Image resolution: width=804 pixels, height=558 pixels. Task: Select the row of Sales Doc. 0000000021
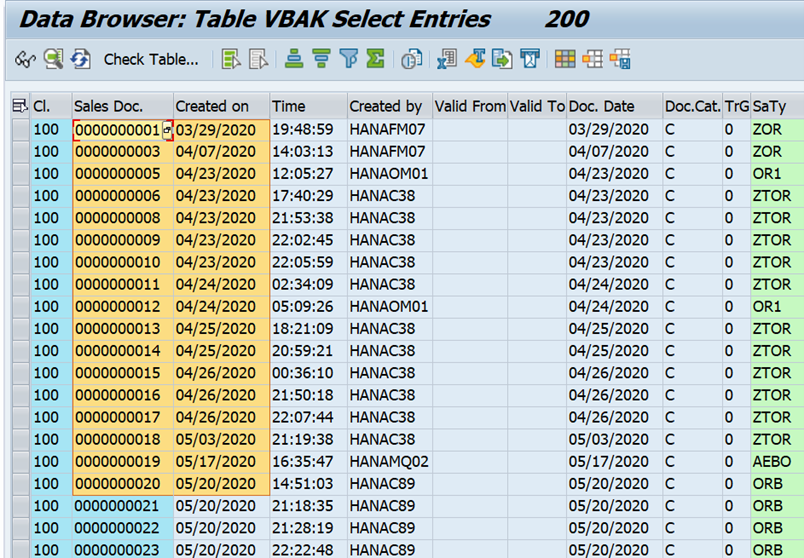20,506
